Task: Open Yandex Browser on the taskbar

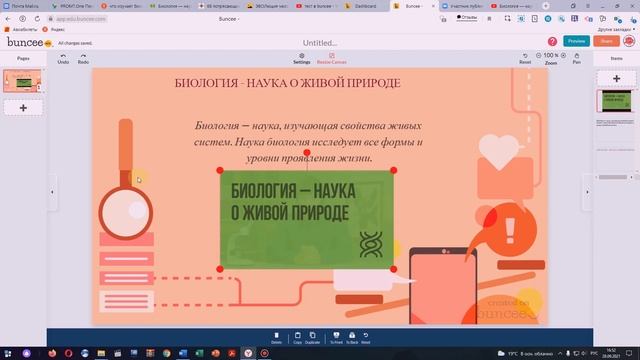Action: (x=248, y=353)
